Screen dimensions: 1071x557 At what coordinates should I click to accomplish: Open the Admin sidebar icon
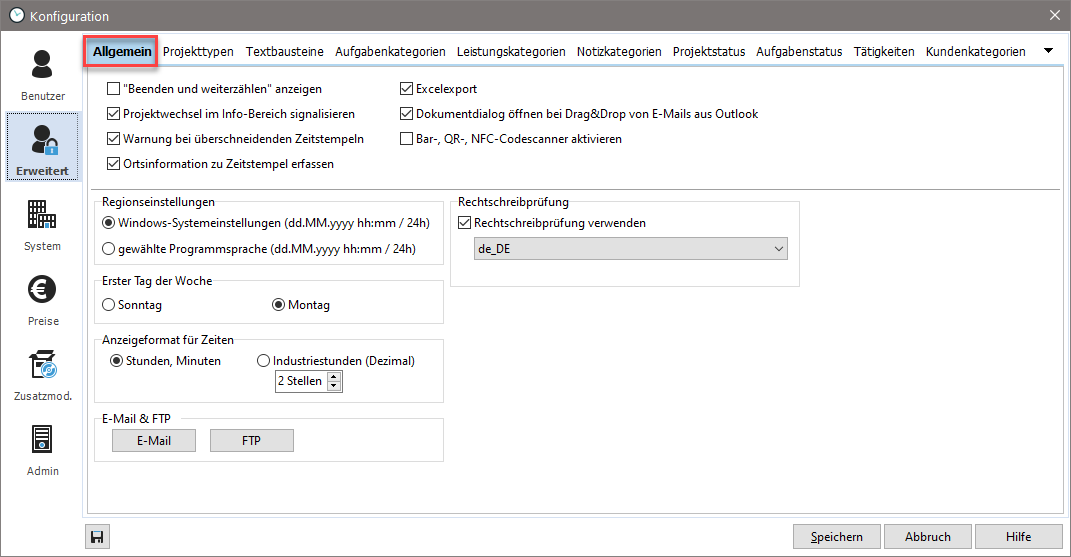[x=42, y=448]
